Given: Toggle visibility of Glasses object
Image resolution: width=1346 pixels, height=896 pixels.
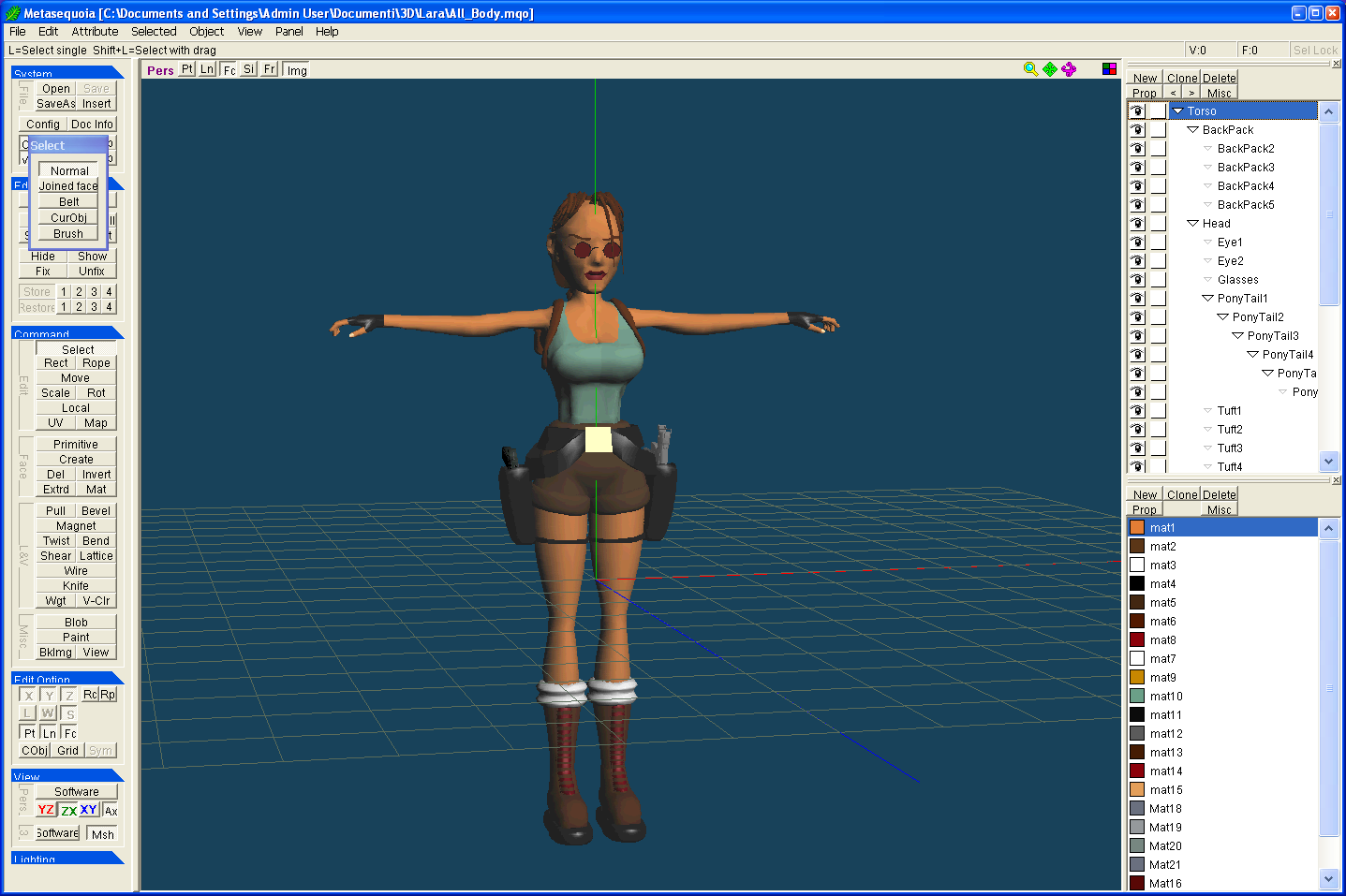Looking at the screenshot, I should pyautogui.click(x=1137, y=279).
